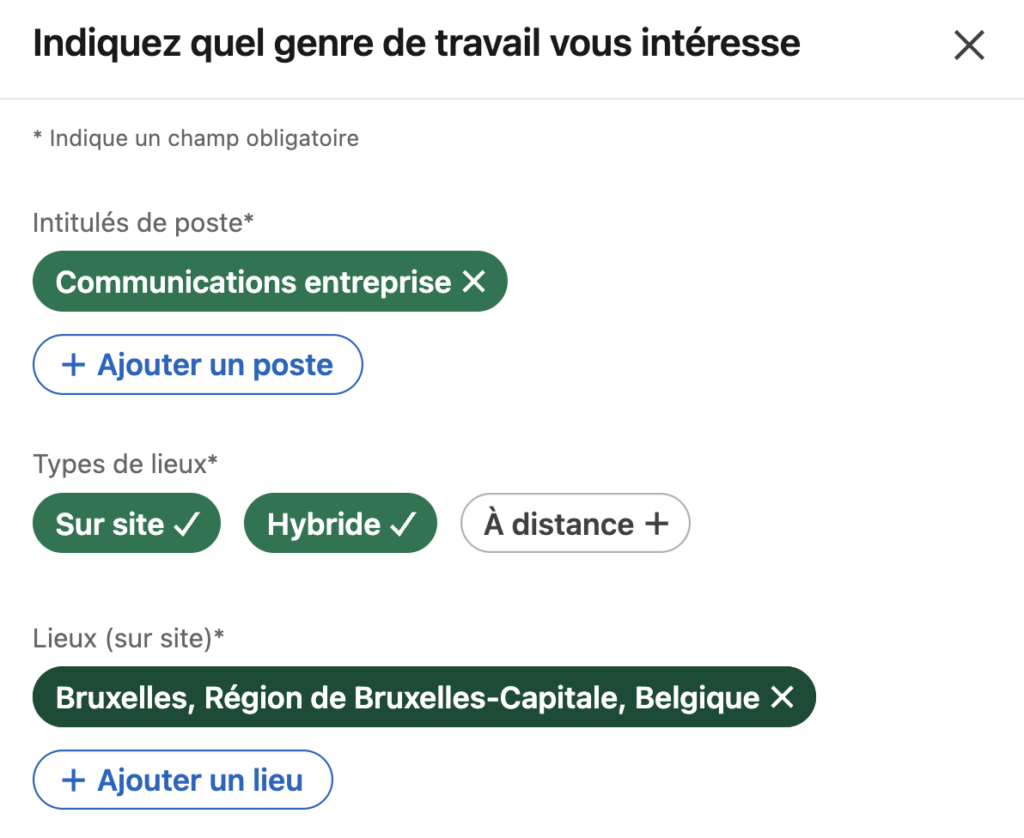Click the plus icon in Ajouter un poste
The height and width of the screenshot is (838, 1024).
click(73, 365)
